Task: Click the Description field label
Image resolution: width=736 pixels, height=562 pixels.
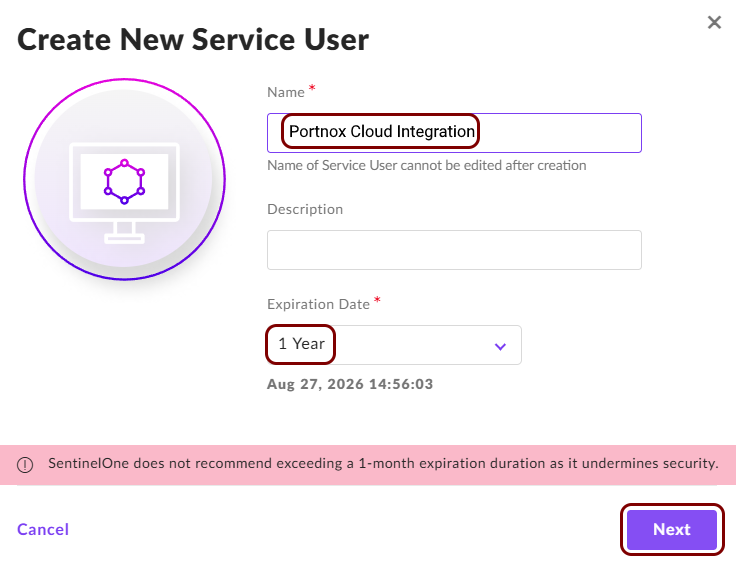Action: [x=305, y=209]
